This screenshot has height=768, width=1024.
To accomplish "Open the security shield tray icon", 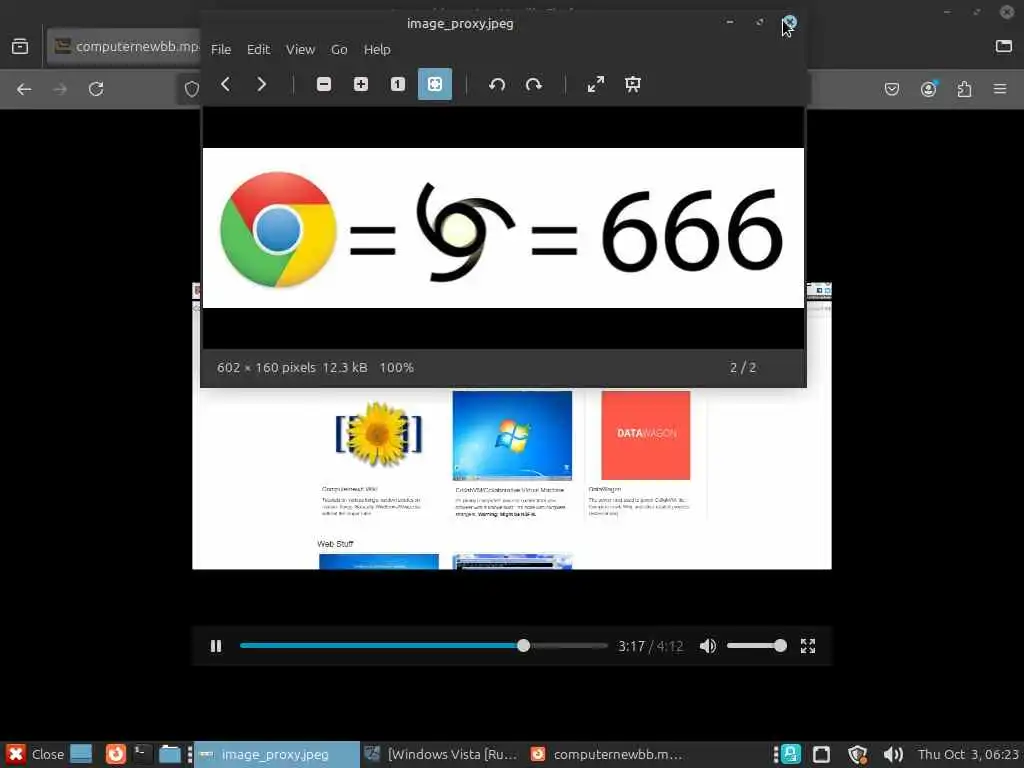I will click(x=857, y=754).
